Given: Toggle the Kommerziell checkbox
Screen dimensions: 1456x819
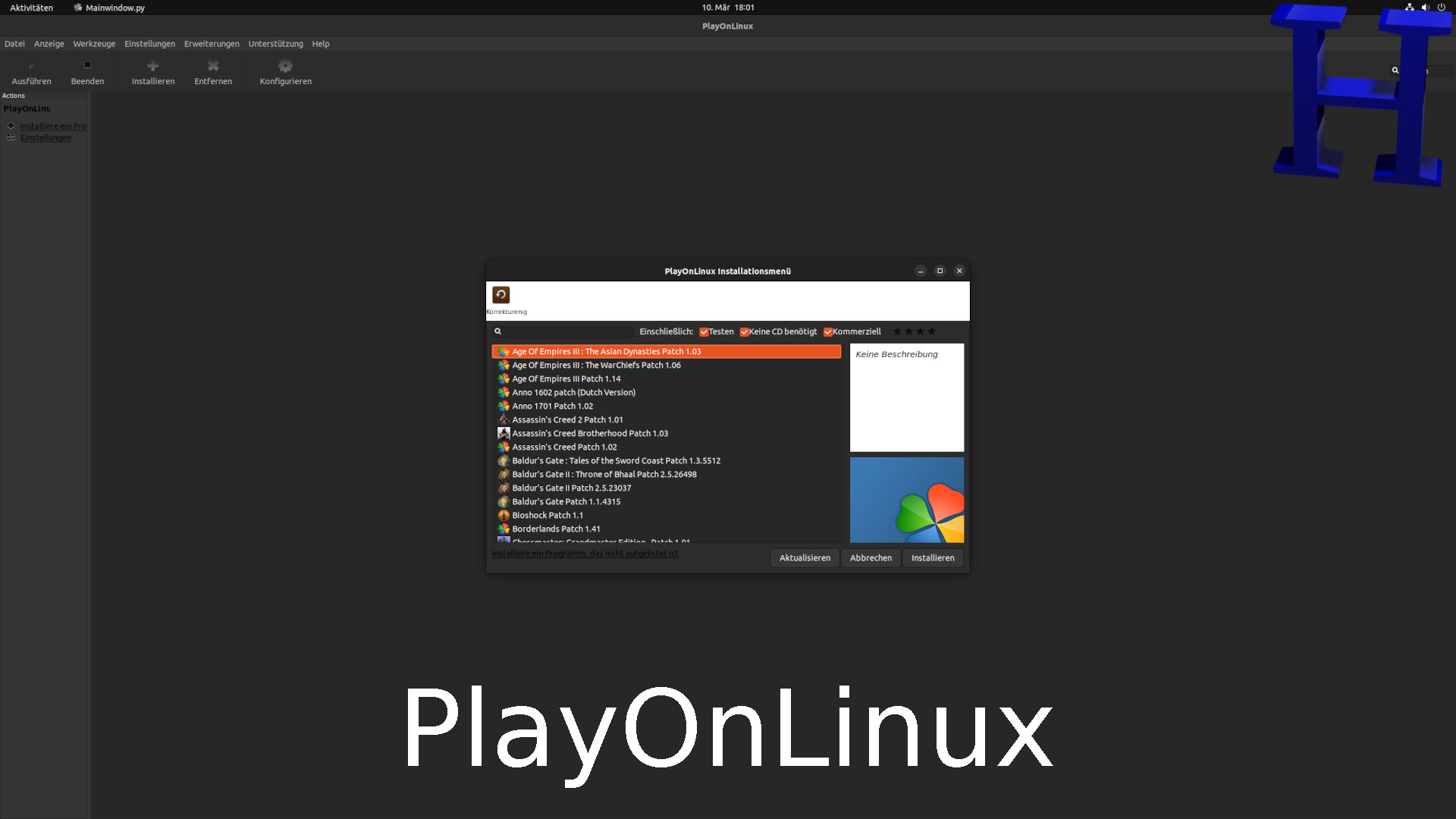Looking at the screenshot, I should click(828, 332).
